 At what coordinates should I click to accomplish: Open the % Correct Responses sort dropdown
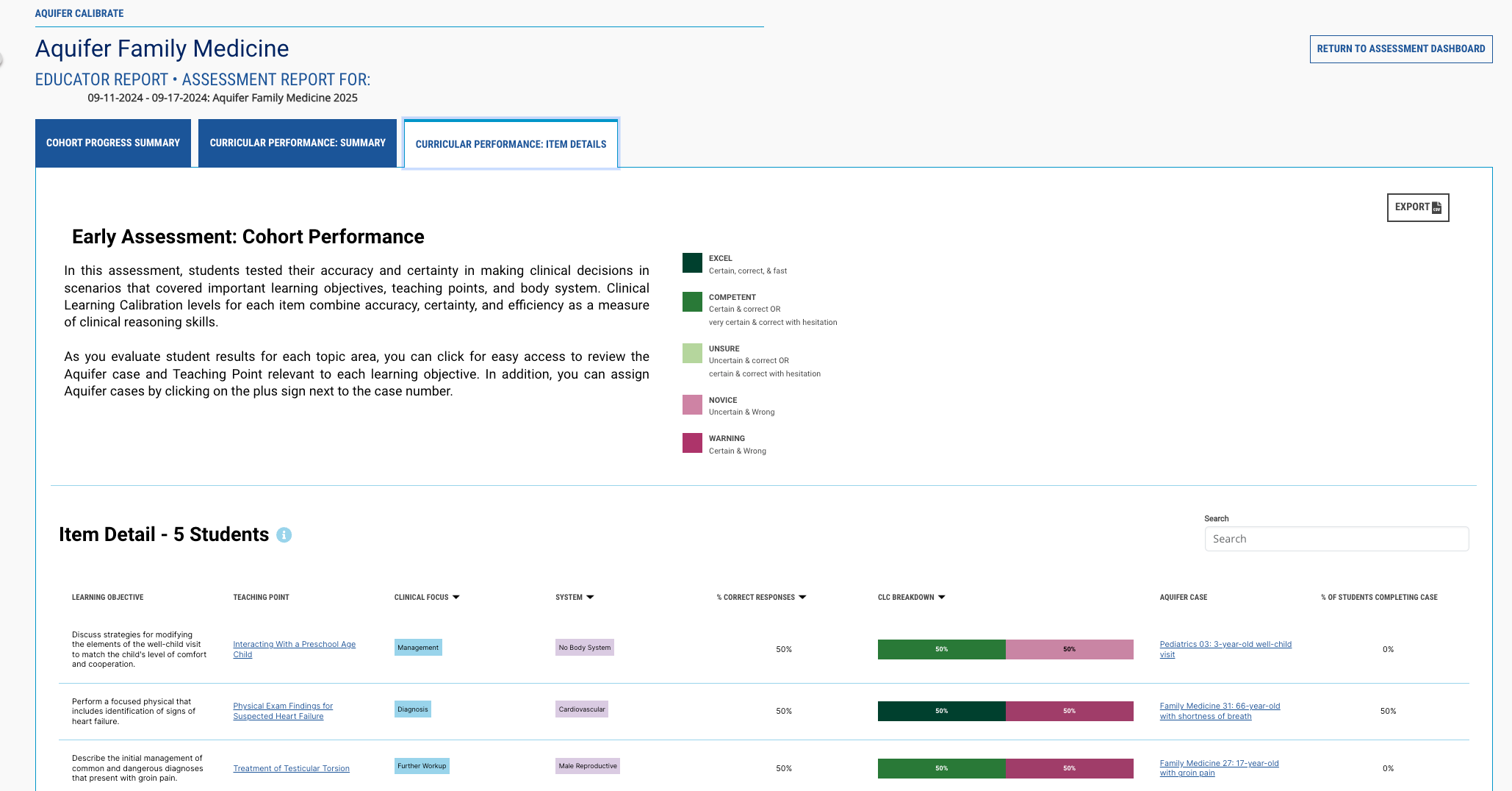[802, 597]
